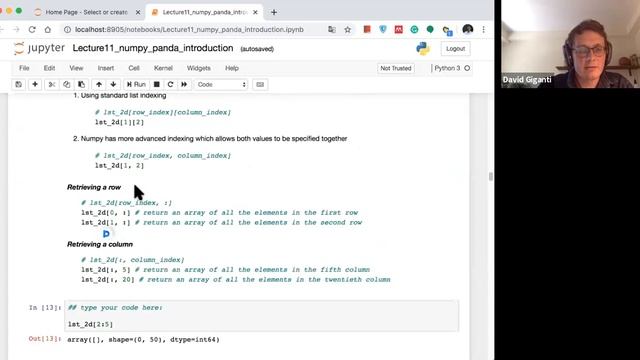Open the Kernel menu
Viewport: 640px width, 360px height.
pos(163,68)
